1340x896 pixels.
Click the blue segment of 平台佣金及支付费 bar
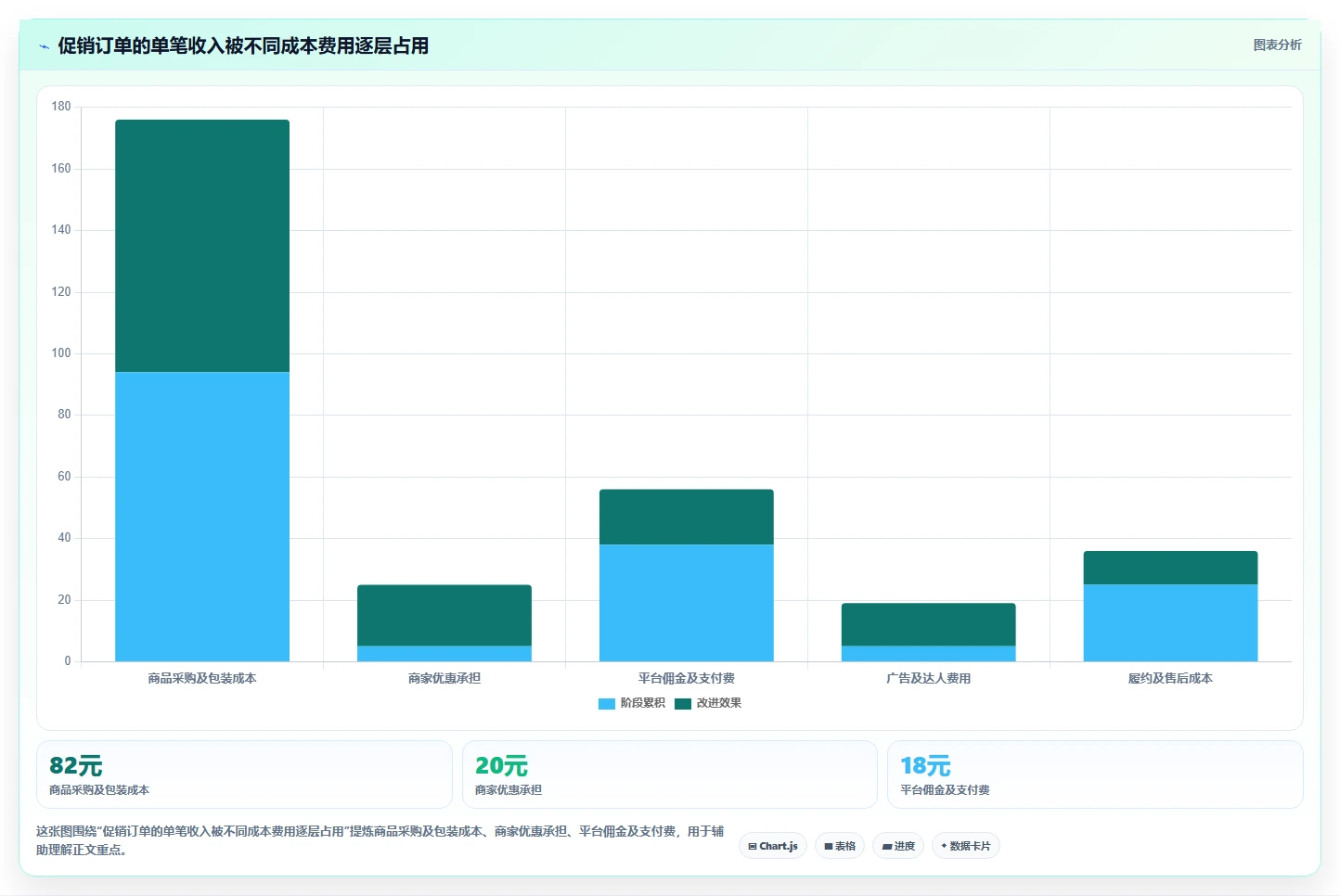pyautogui.click(x=687, y=603)
